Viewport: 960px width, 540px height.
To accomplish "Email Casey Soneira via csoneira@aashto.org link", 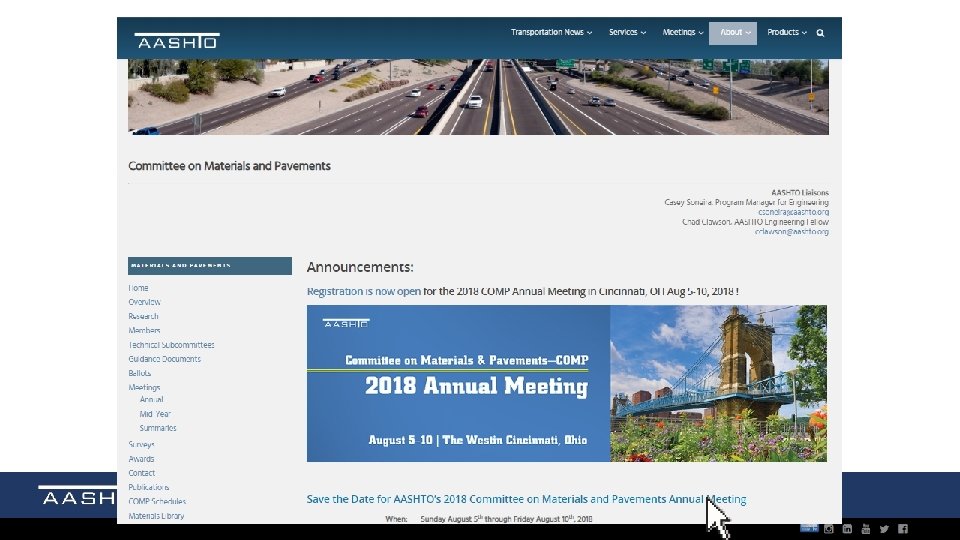I will point(793,212).
